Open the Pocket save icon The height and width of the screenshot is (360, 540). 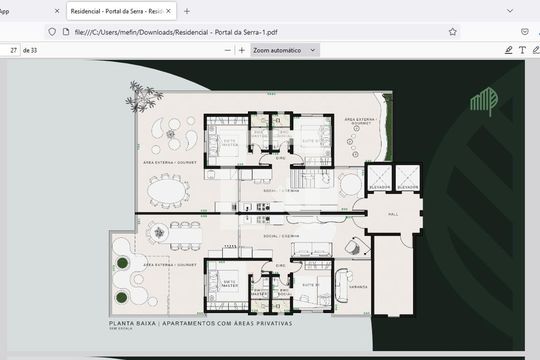click(525, 32)
